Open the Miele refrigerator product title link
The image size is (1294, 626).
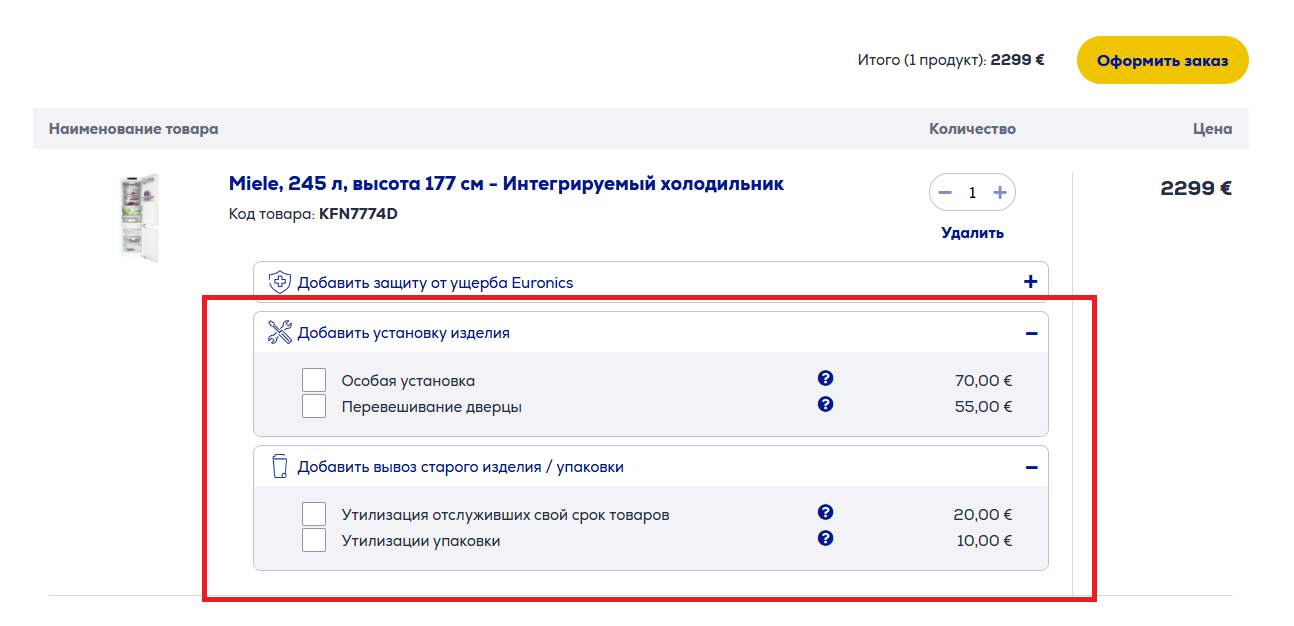(x=506, y=184)
